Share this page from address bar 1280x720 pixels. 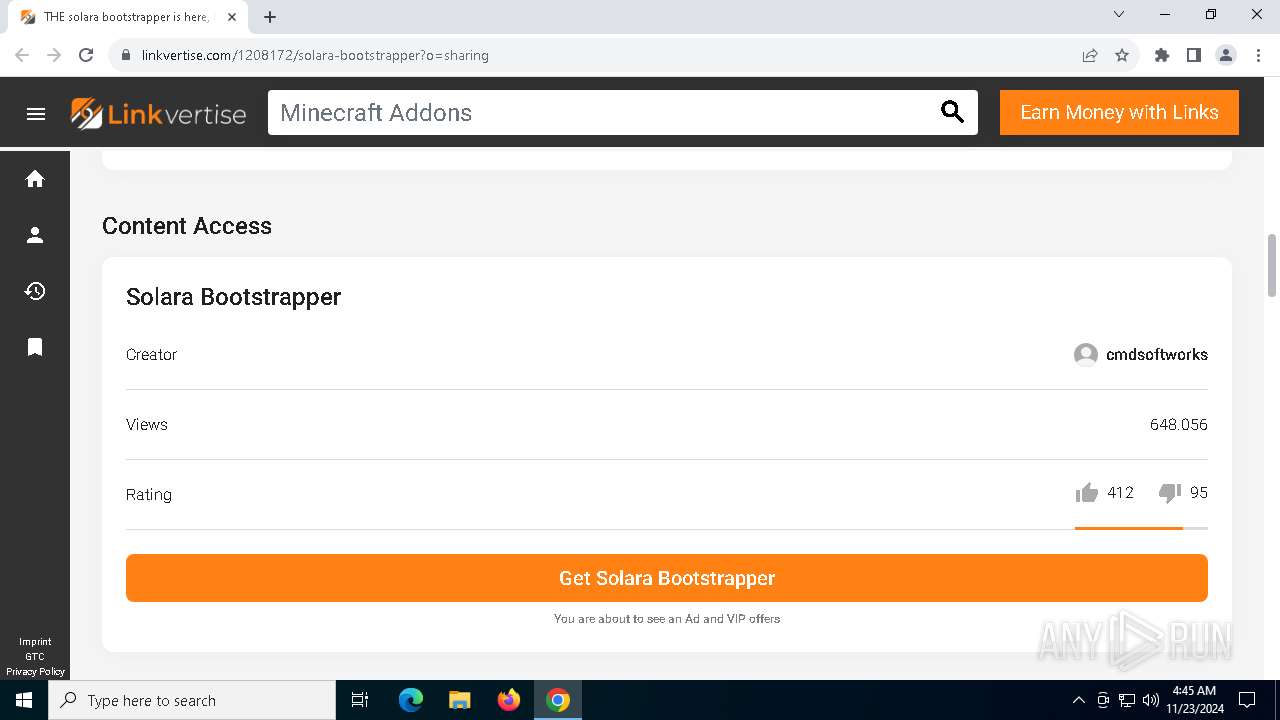pyautogui.click(x=1090, y=55)
